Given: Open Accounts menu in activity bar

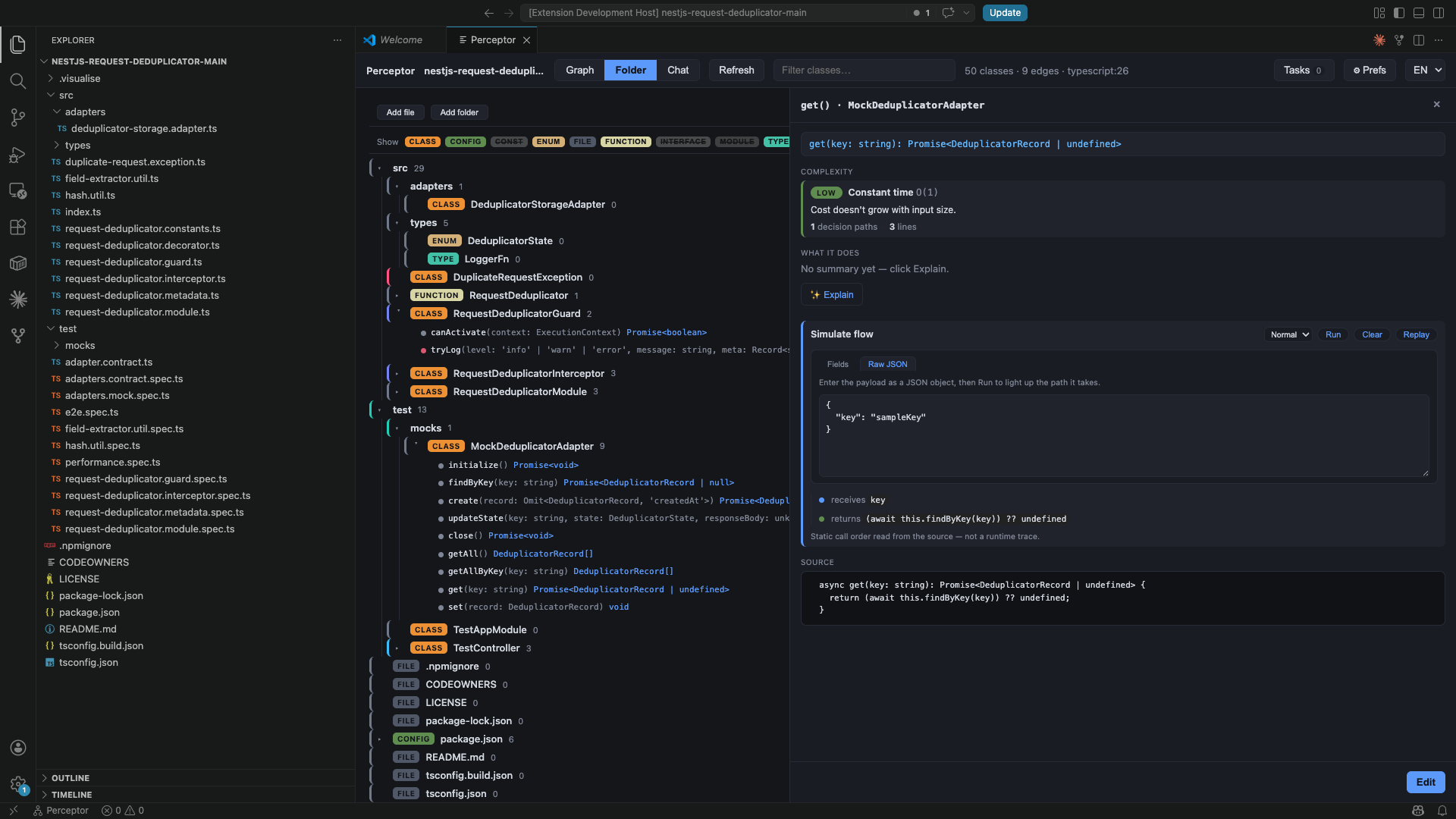Looking at the screenshot, I should pyautogui.click(x=18, y=748).
